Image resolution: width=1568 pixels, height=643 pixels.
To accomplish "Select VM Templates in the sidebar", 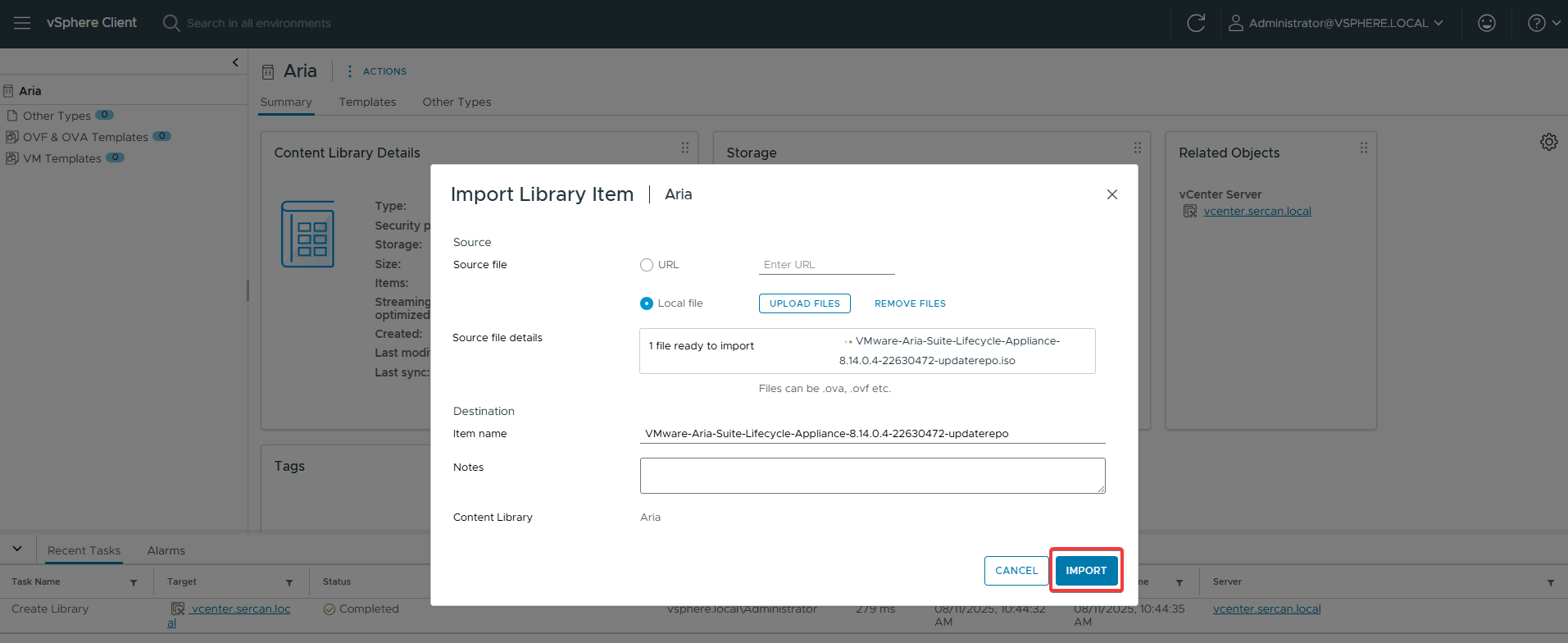I will [x=62, y=158].
